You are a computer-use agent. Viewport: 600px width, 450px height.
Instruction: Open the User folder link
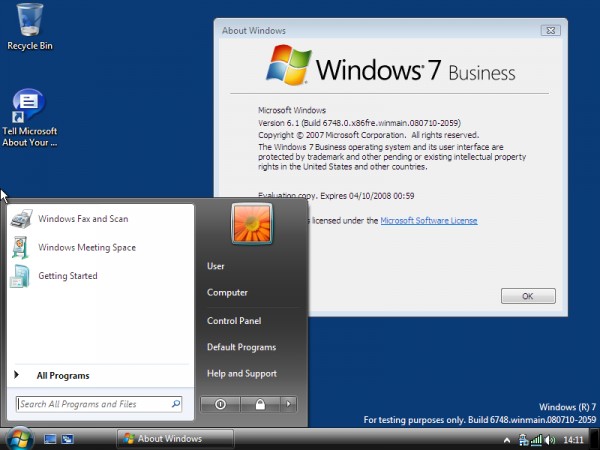click(x=215, y=266)
